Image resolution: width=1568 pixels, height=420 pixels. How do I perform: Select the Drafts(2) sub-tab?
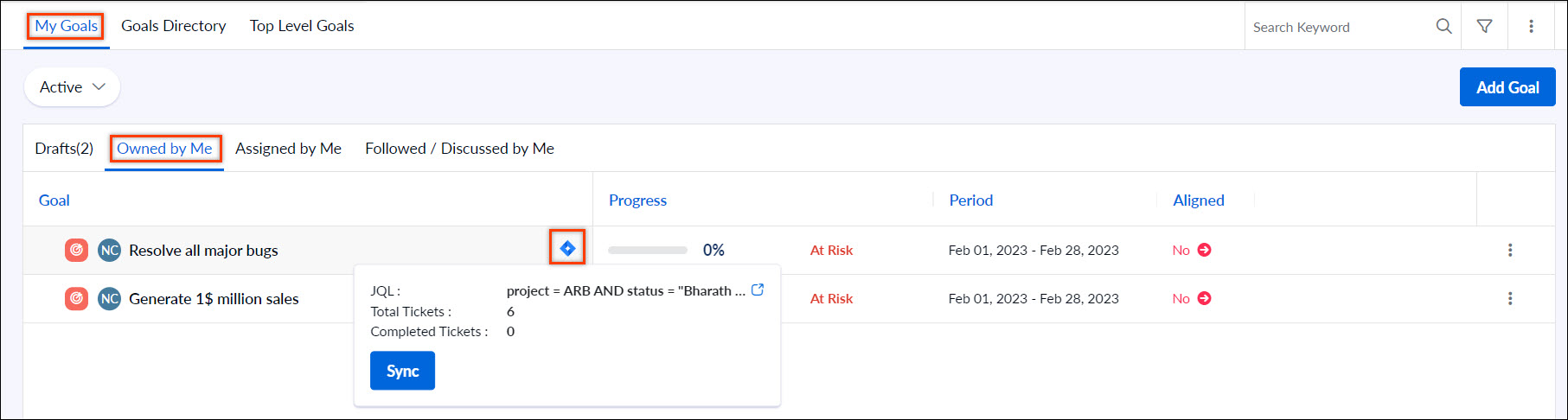click(x=64, y=149)
